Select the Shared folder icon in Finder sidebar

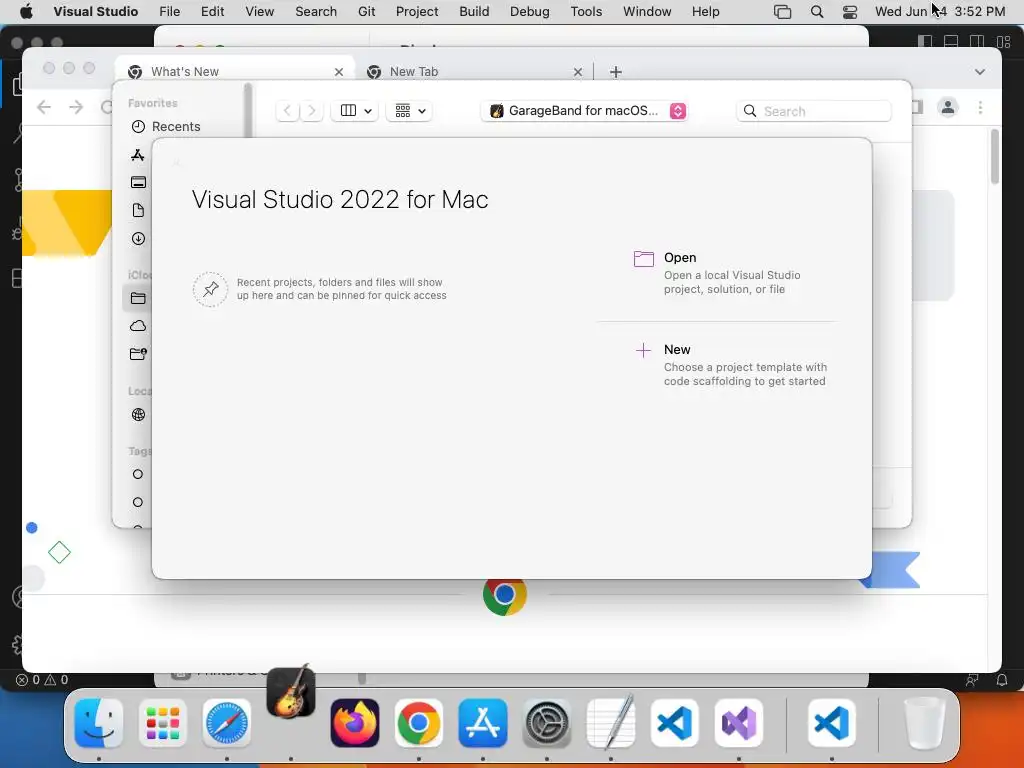point(138,354)
